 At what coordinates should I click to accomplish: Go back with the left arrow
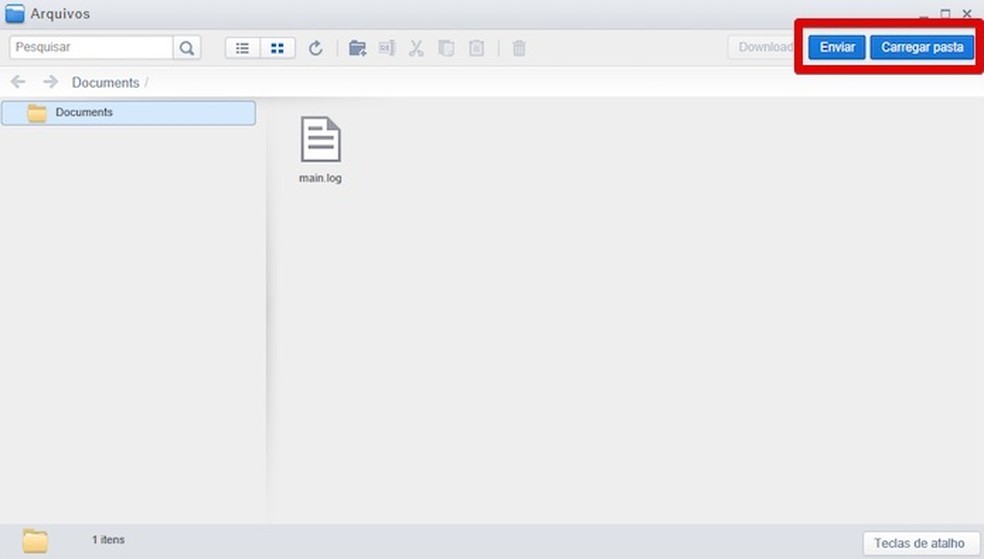18,82
